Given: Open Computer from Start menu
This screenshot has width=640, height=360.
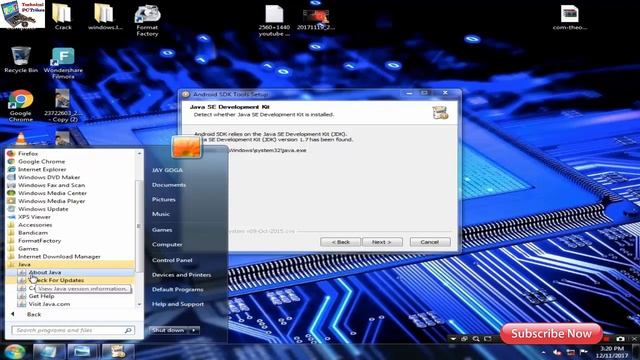Looking at the screenshot, I should 167,244.
